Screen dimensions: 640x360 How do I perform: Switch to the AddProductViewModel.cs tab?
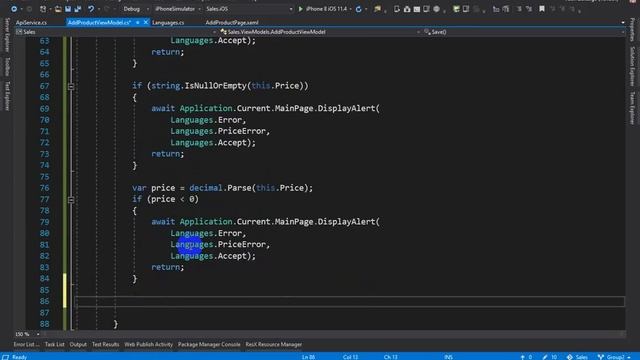click(x=99, y=22)
